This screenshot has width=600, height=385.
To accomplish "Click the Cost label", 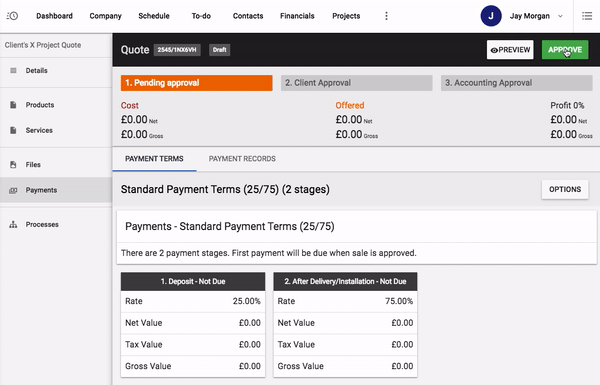I will [x=130, y=105].
